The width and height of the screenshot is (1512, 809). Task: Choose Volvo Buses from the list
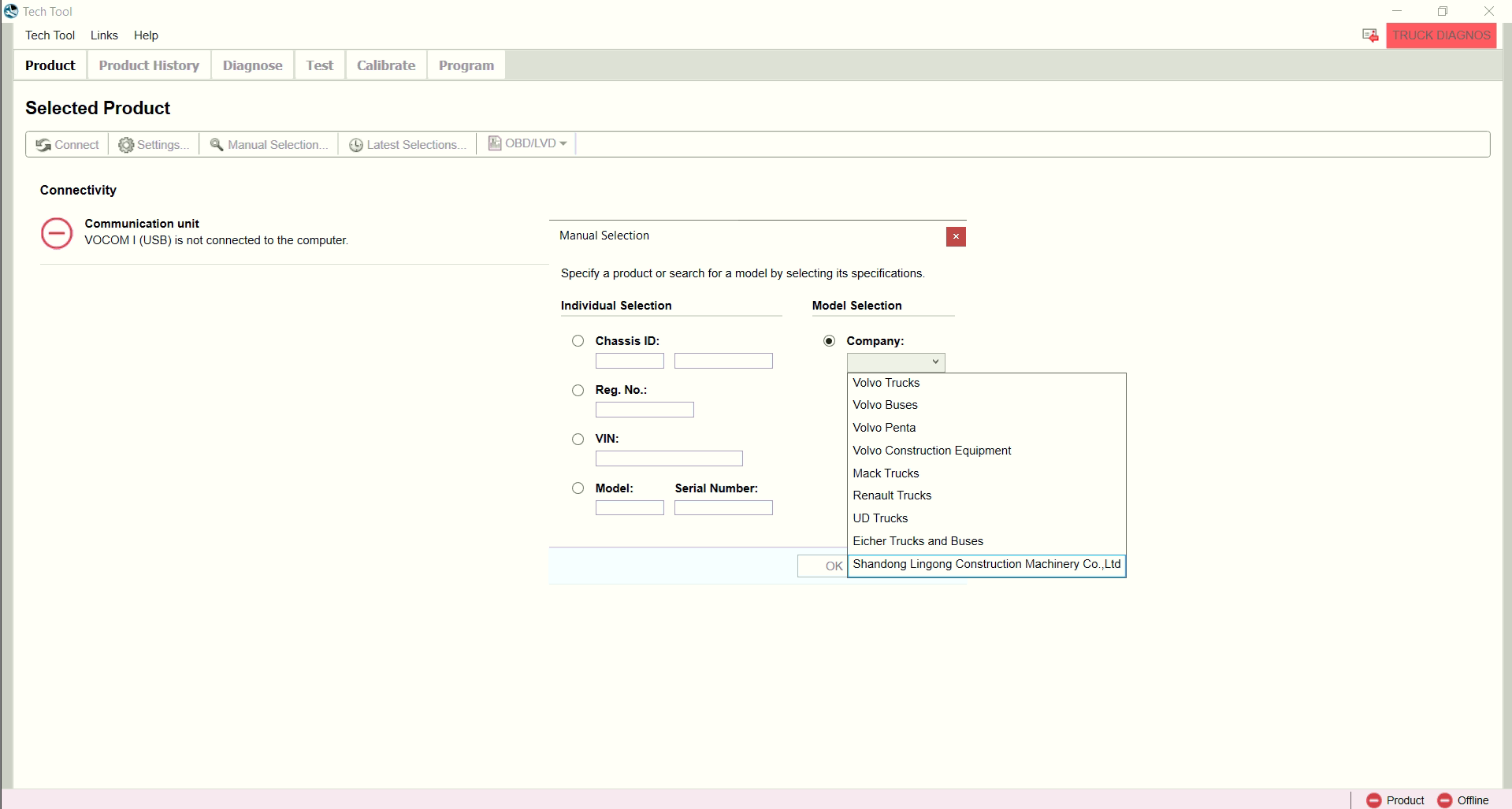click(x=986, y=405)
